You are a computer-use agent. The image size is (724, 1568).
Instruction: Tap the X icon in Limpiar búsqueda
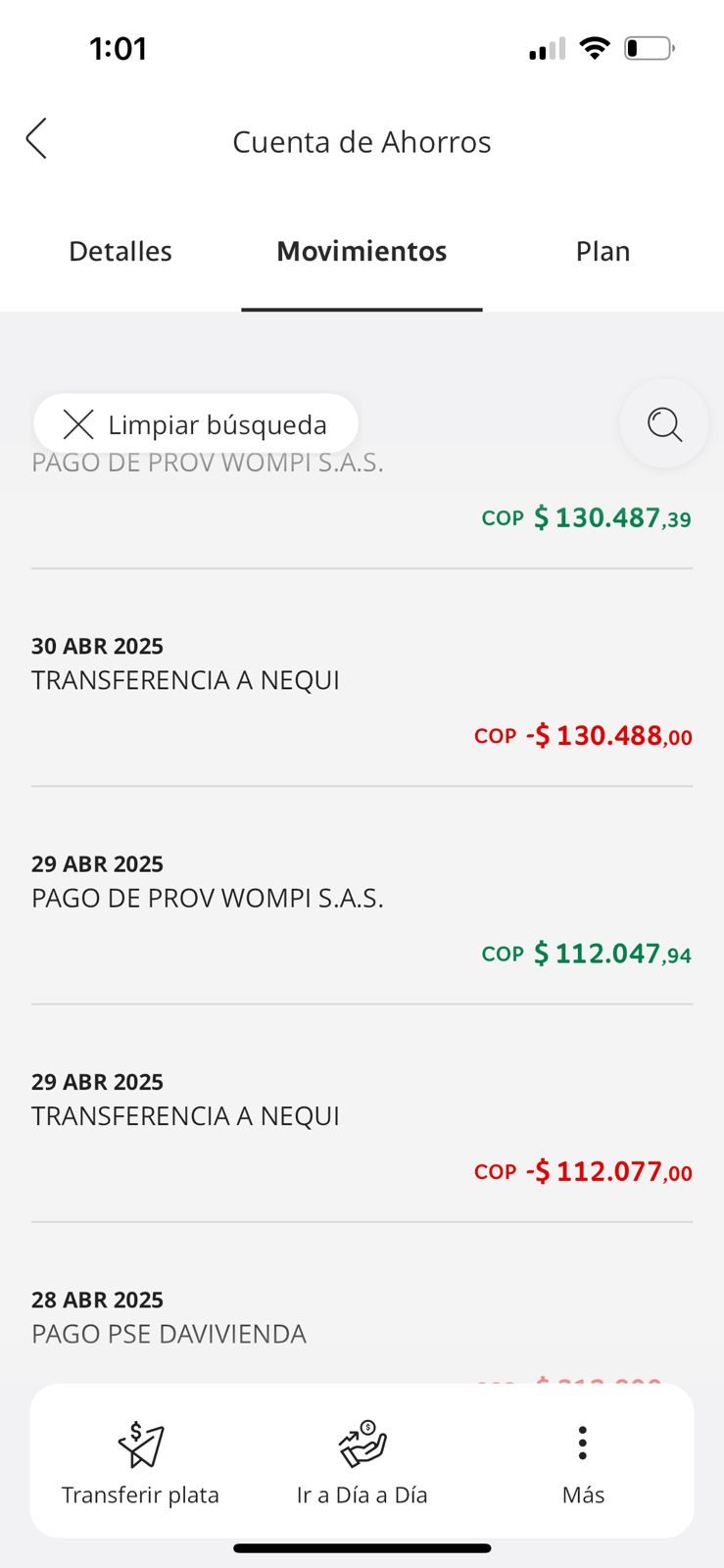[78, 424]
